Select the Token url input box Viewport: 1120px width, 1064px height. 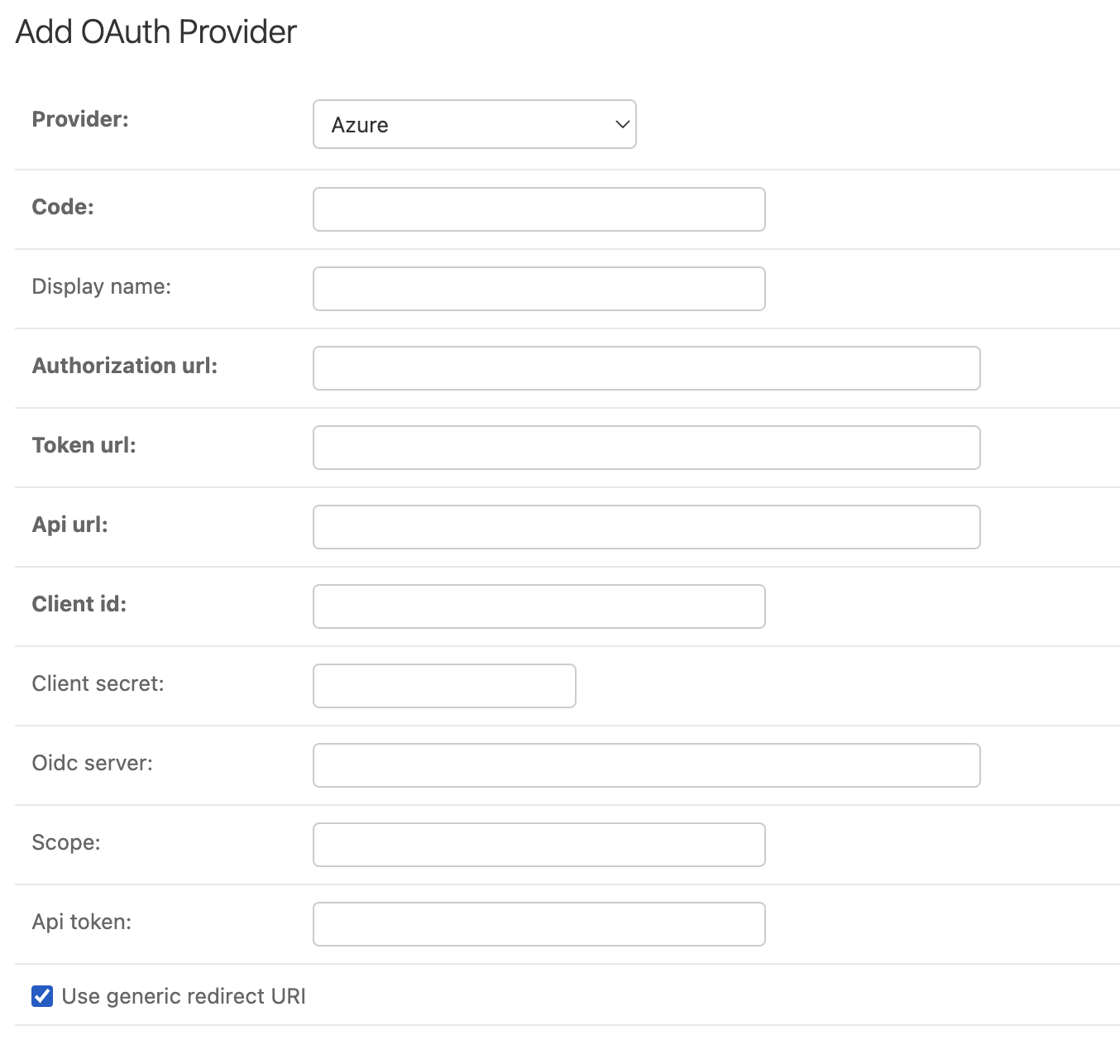click(x=645, y=447)
